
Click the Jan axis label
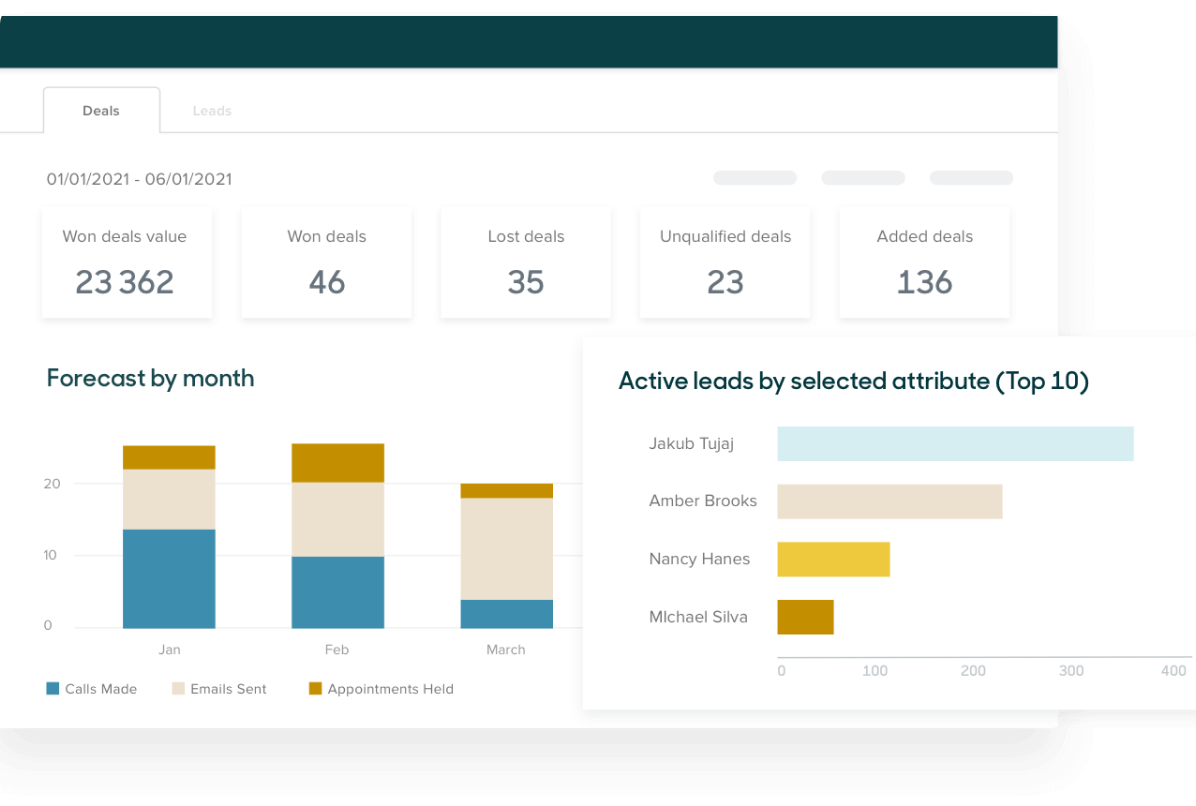coord(169,650)
